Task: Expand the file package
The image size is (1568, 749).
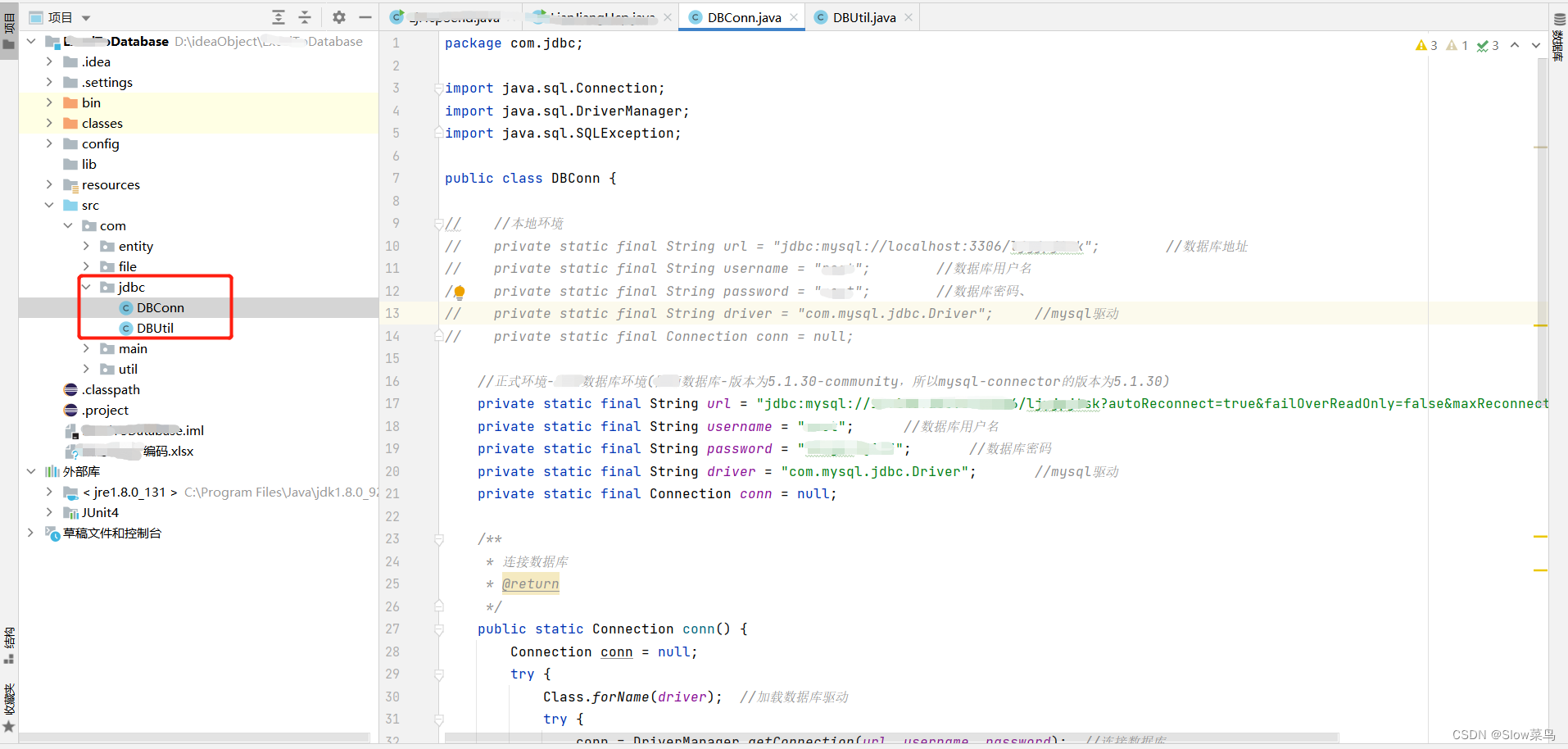Action: tap(86, 266)
